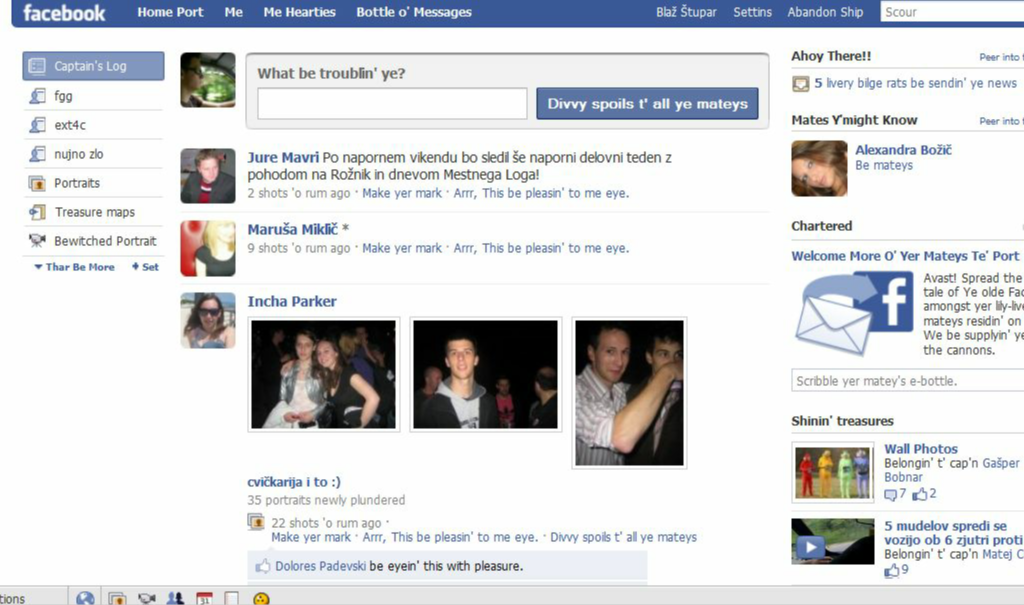Click Make yer mark under Jure Mavri's post
This screenshot has height=605, width=1024.
click(x=402, y=193)
